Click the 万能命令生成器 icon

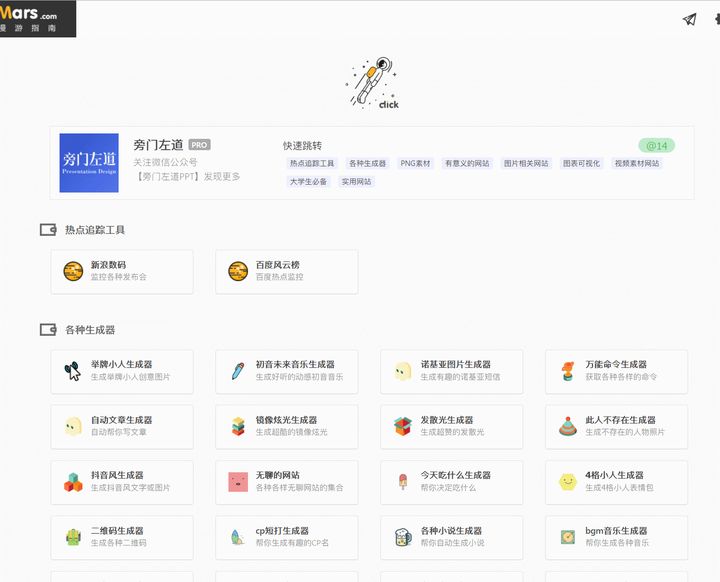click(568, 371)
